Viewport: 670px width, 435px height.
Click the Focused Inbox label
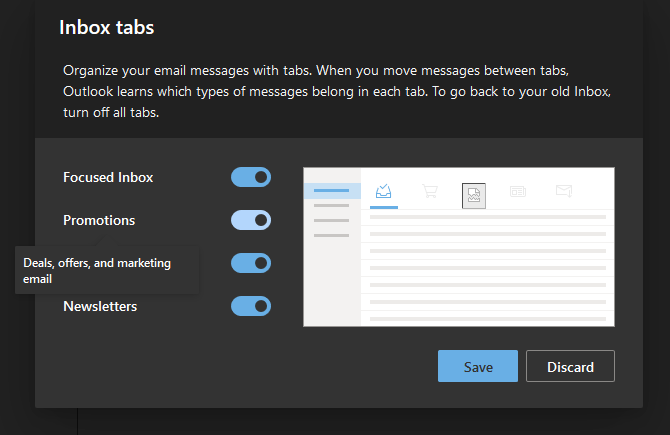tap(108, 177)
